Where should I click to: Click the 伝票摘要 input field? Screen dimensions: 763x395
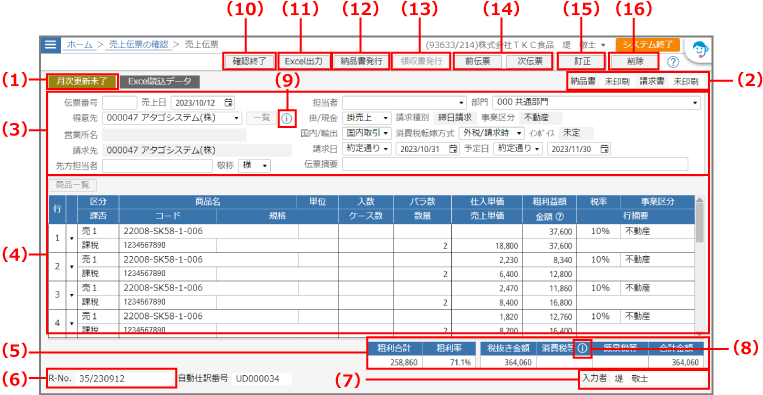click(515, 164)
